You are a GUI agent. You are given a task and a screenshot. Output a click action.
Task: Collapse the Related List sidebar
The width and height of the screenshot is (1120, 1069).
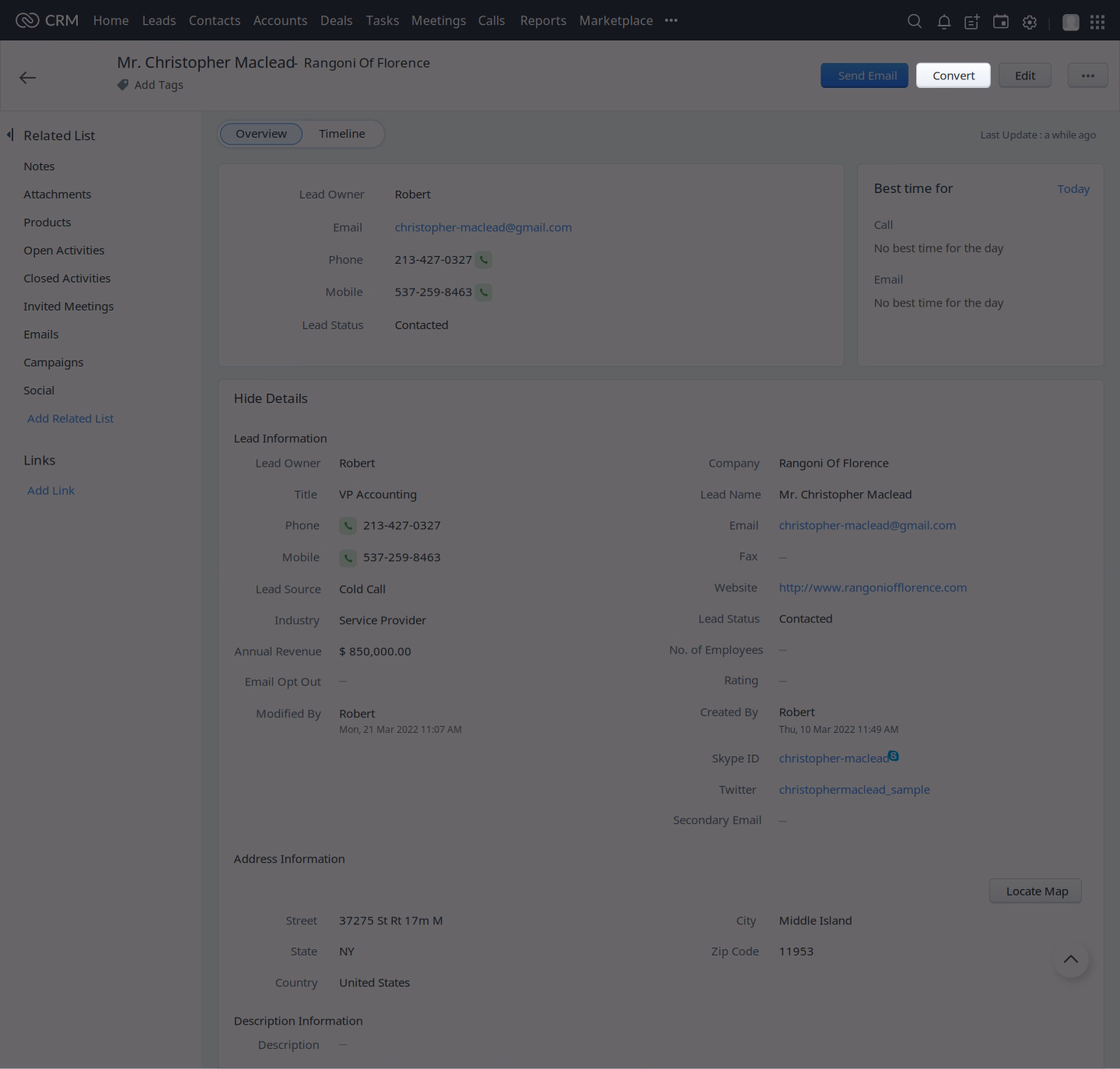coord(10,135)
